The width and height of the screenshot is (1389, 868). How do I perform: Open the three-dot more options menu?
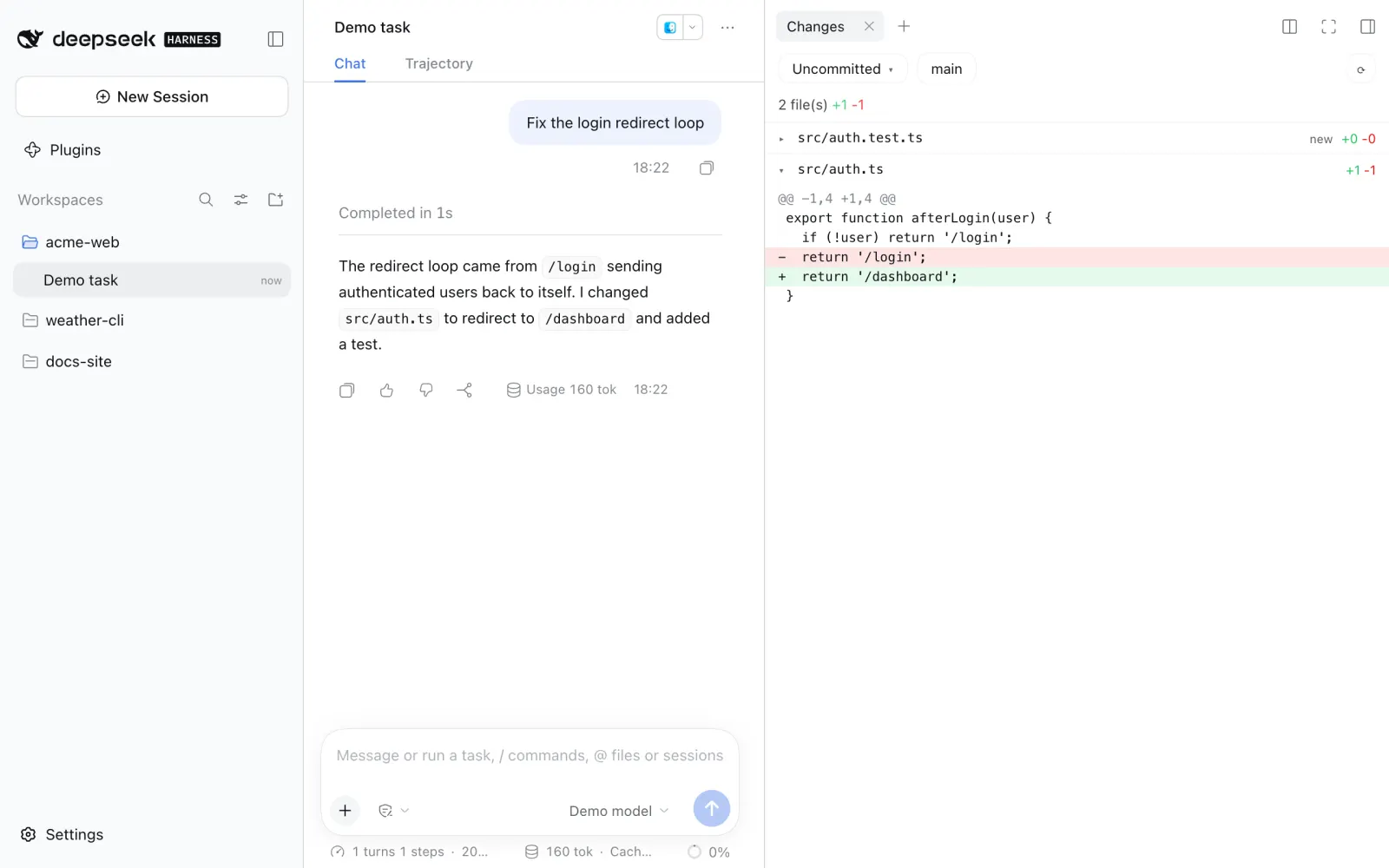[x=727, y=28]
